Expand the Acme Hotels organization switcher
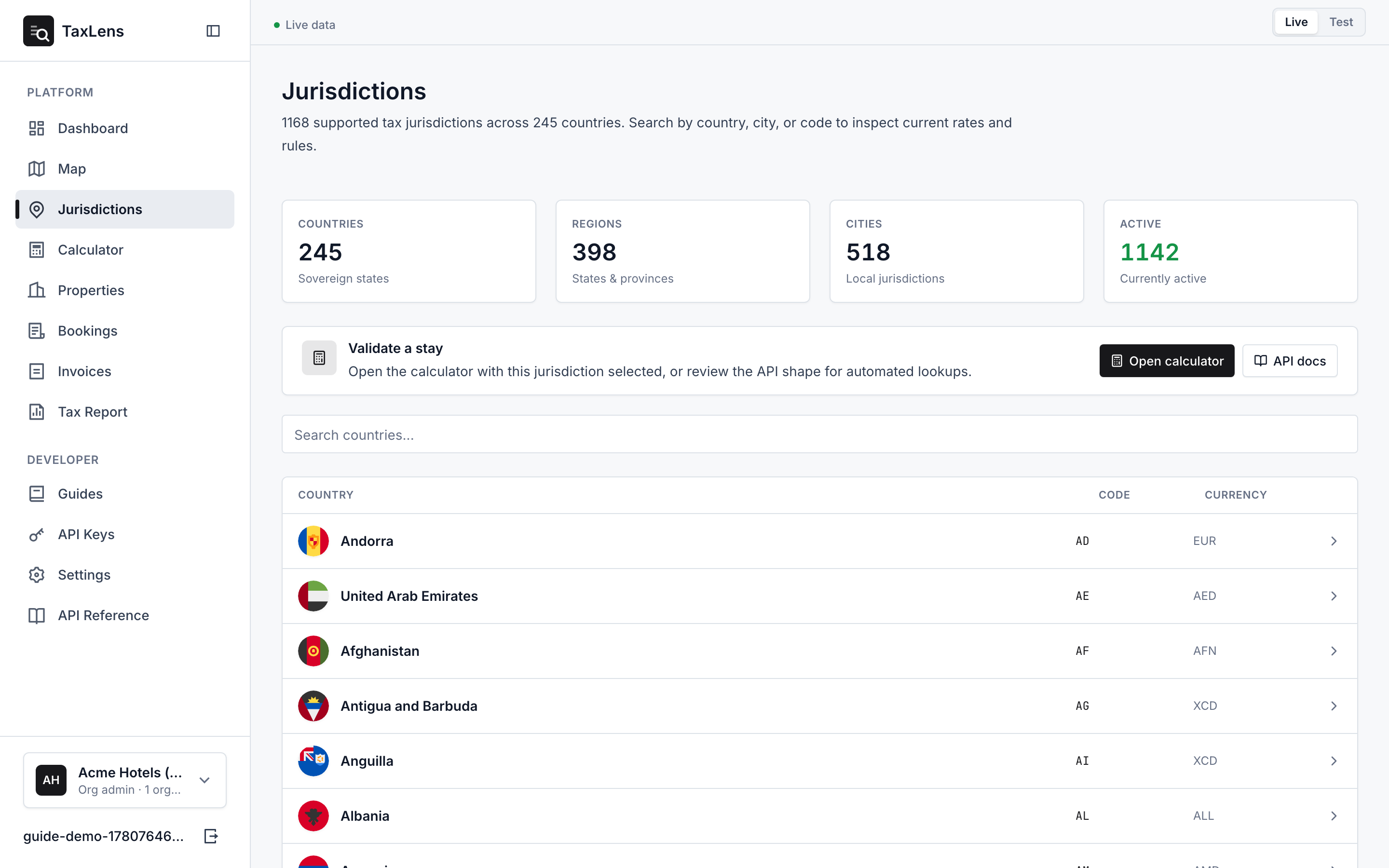The image size is (1389, 868). click(124, 780)
